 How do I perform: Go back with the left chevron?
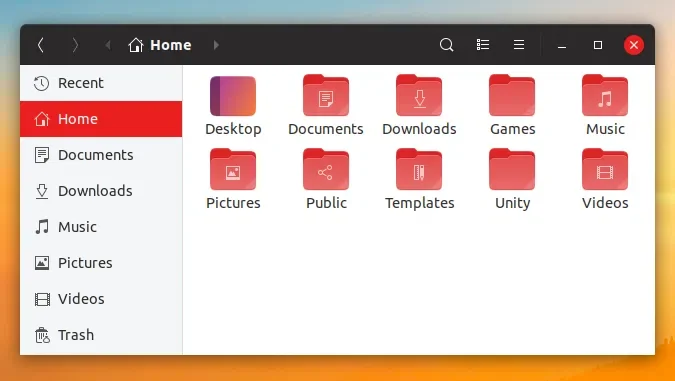[41, 45]
